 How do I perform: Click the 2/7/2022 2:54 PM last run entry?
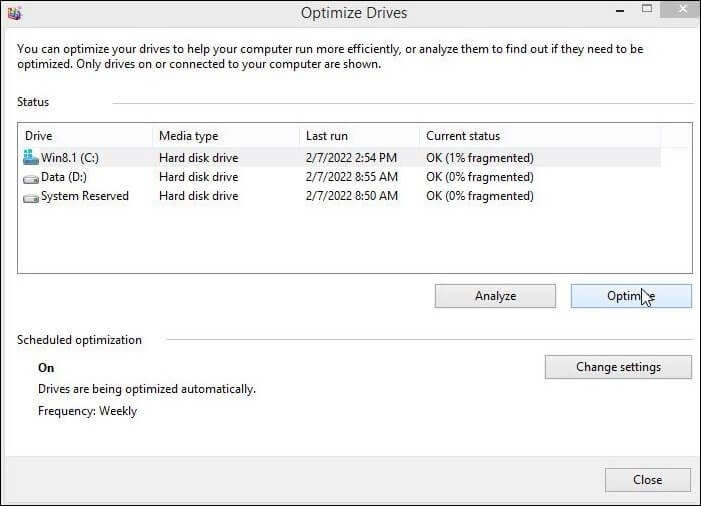351,158
